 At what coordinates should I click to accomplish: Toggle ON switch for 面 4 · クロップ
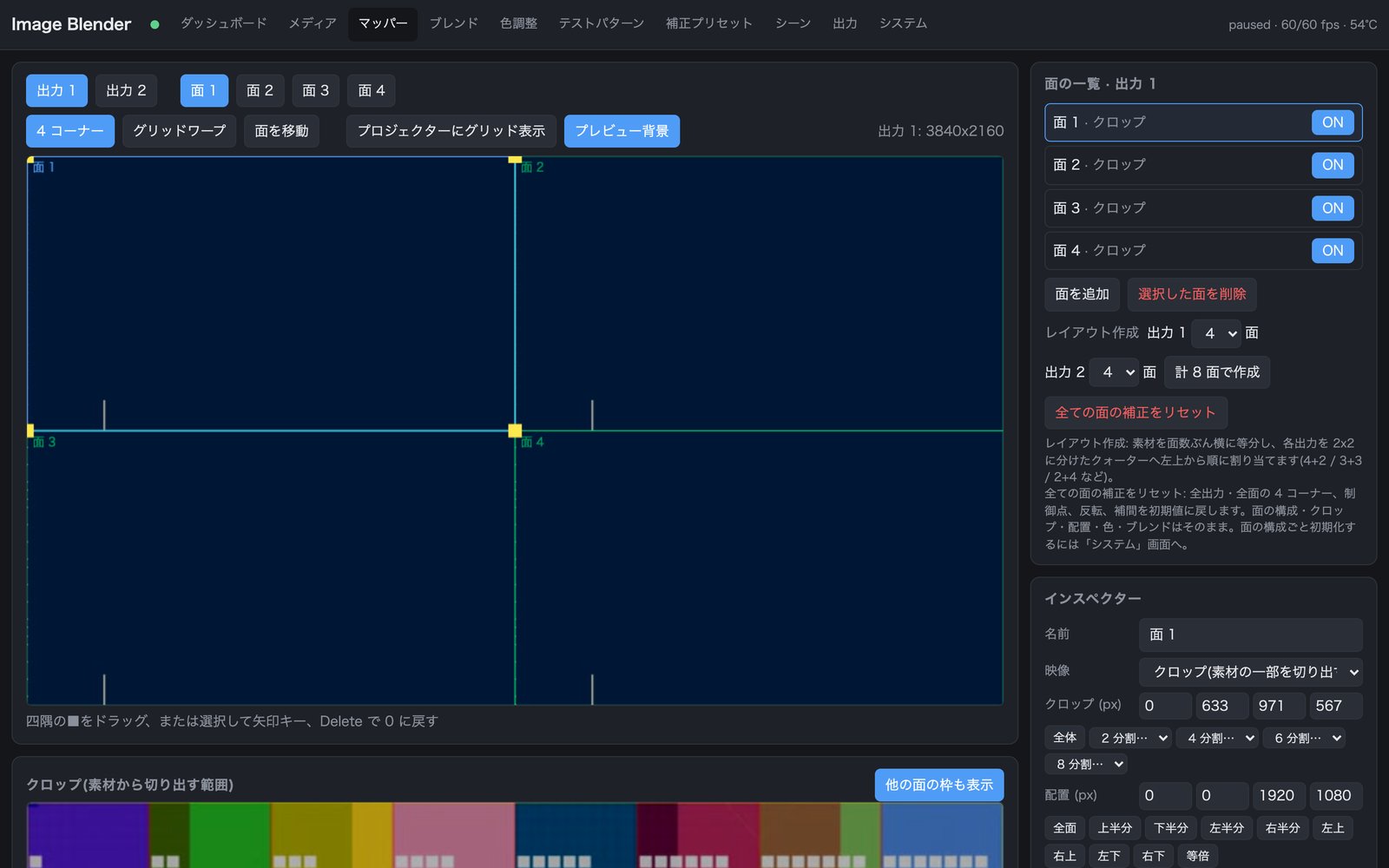point(1333,251)
